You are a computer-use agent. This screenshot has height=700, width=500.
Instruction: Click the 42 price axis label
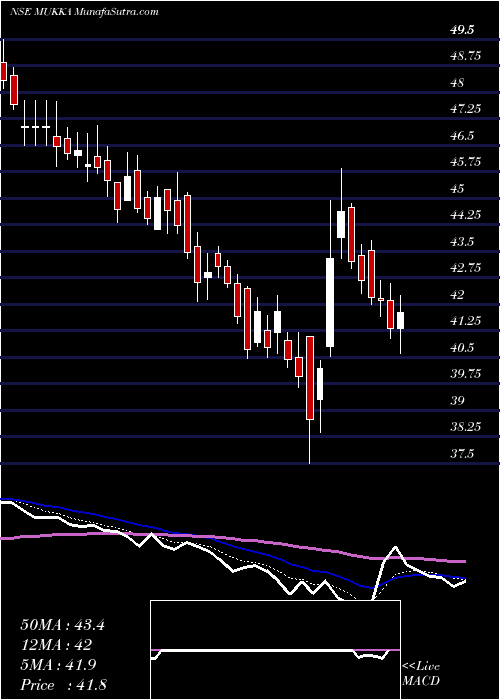tap(458, 295)
